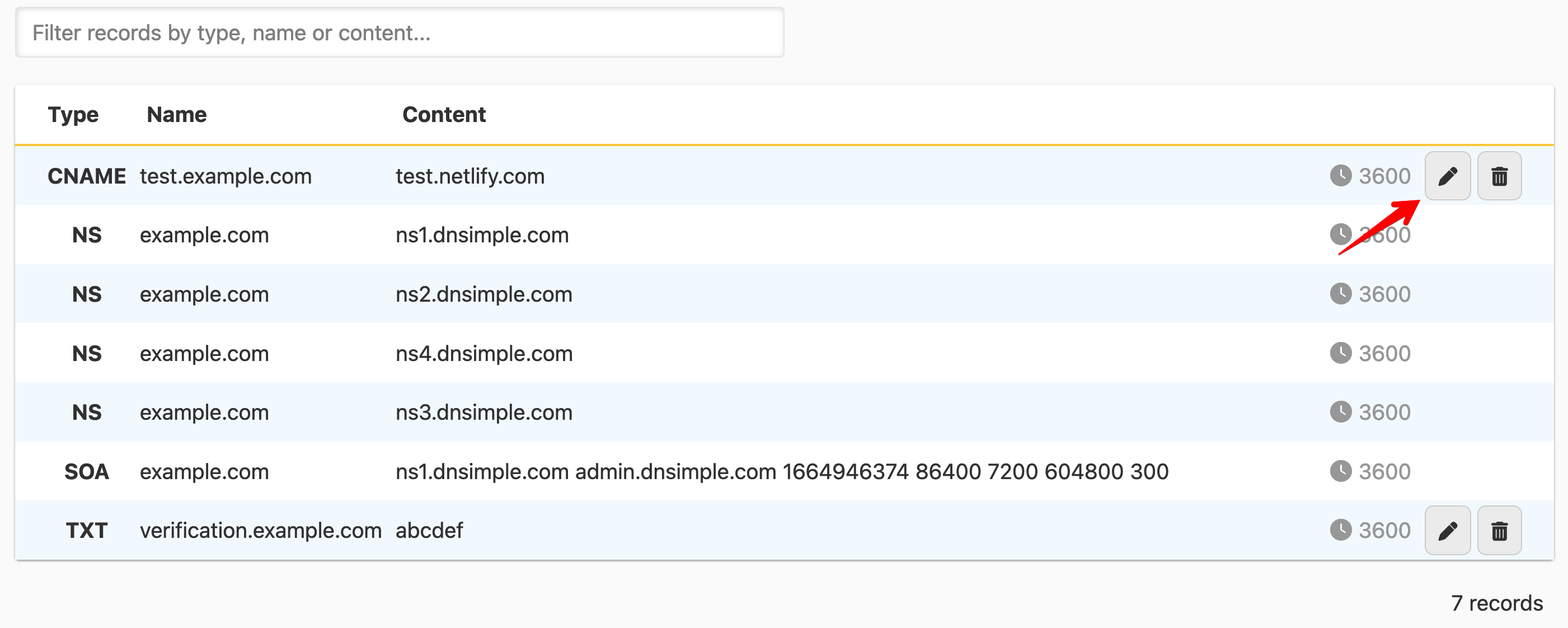Click the SOA record content text
1568x628 pixels.
[782, 472]
